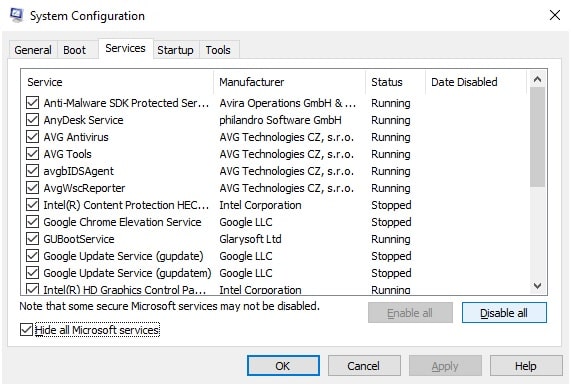The image size is (571, 386).
Task: Uncheck Google Chrome Elevation Service checkbox
Action: (32, 222)
